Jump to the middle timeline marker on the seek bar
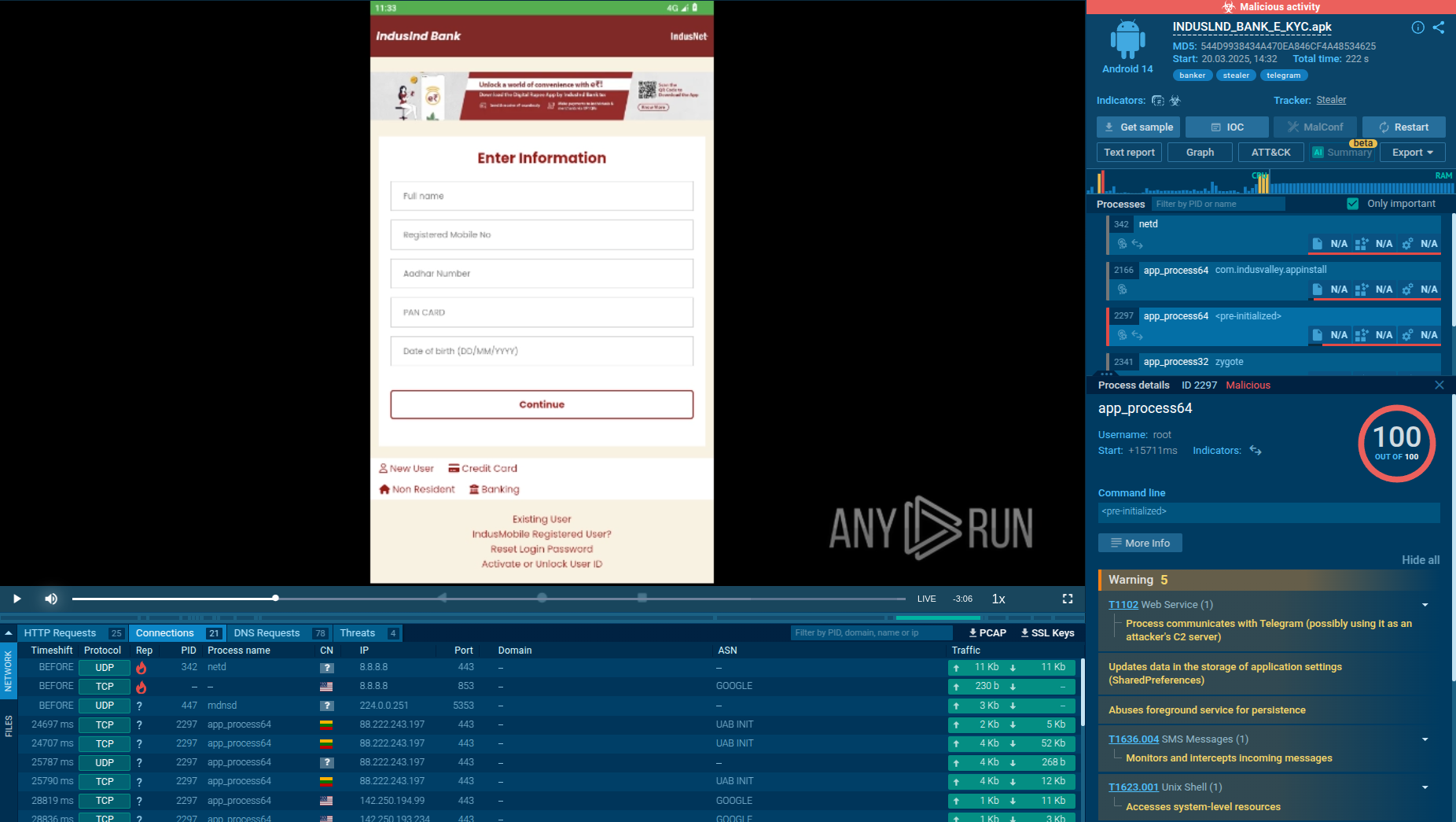1456x822 pixels. pyautogui.click(x=542, y=598)
